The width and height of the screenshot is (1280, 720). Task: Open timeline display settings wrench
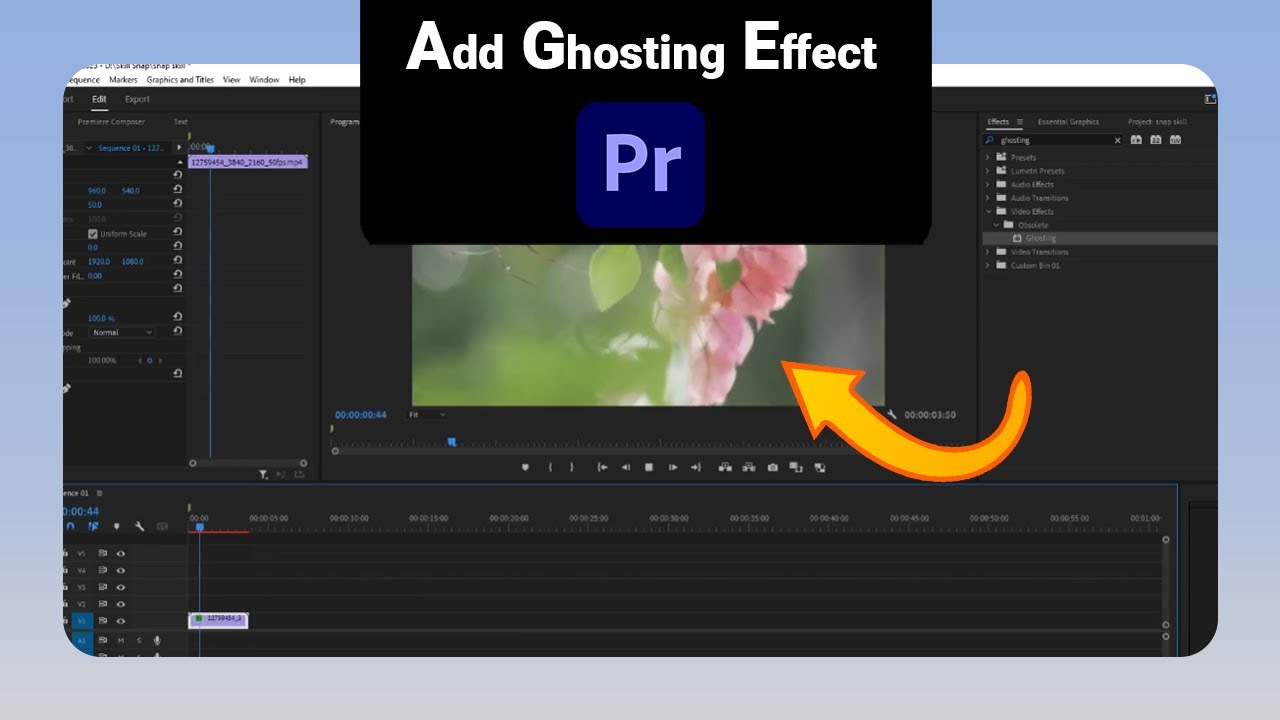point(139,526)
